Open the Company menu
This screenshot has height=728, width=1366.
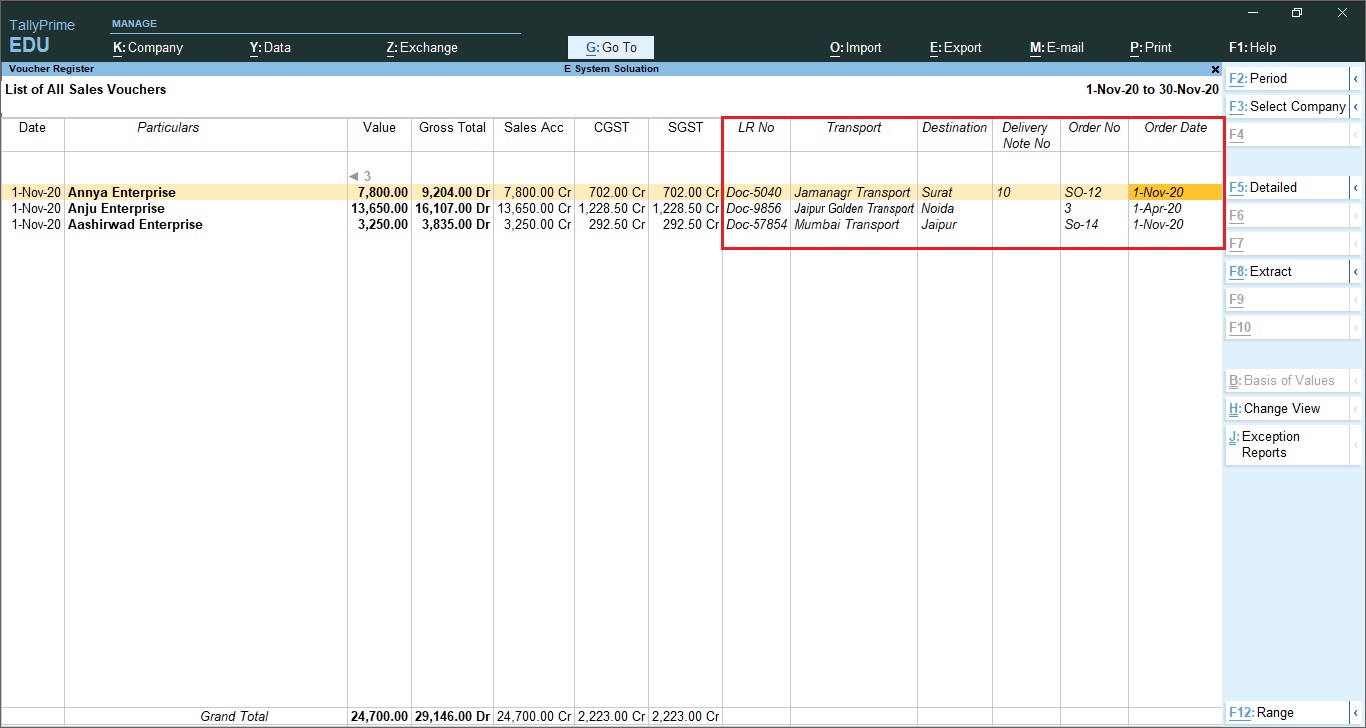pyautogui.click(x=148, y=47)
